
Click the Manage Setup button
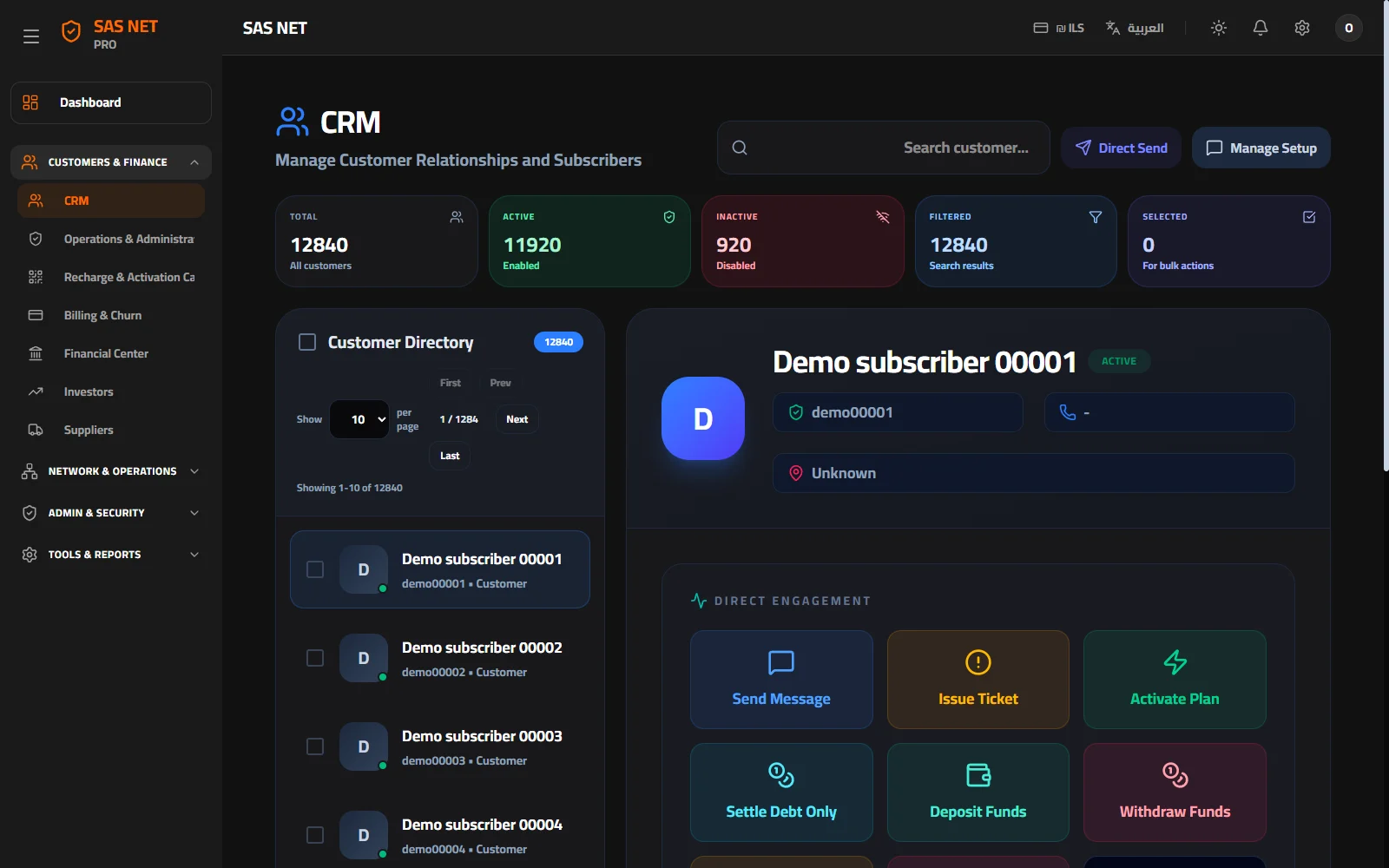pyautogui.click(x=1261, y=148)
